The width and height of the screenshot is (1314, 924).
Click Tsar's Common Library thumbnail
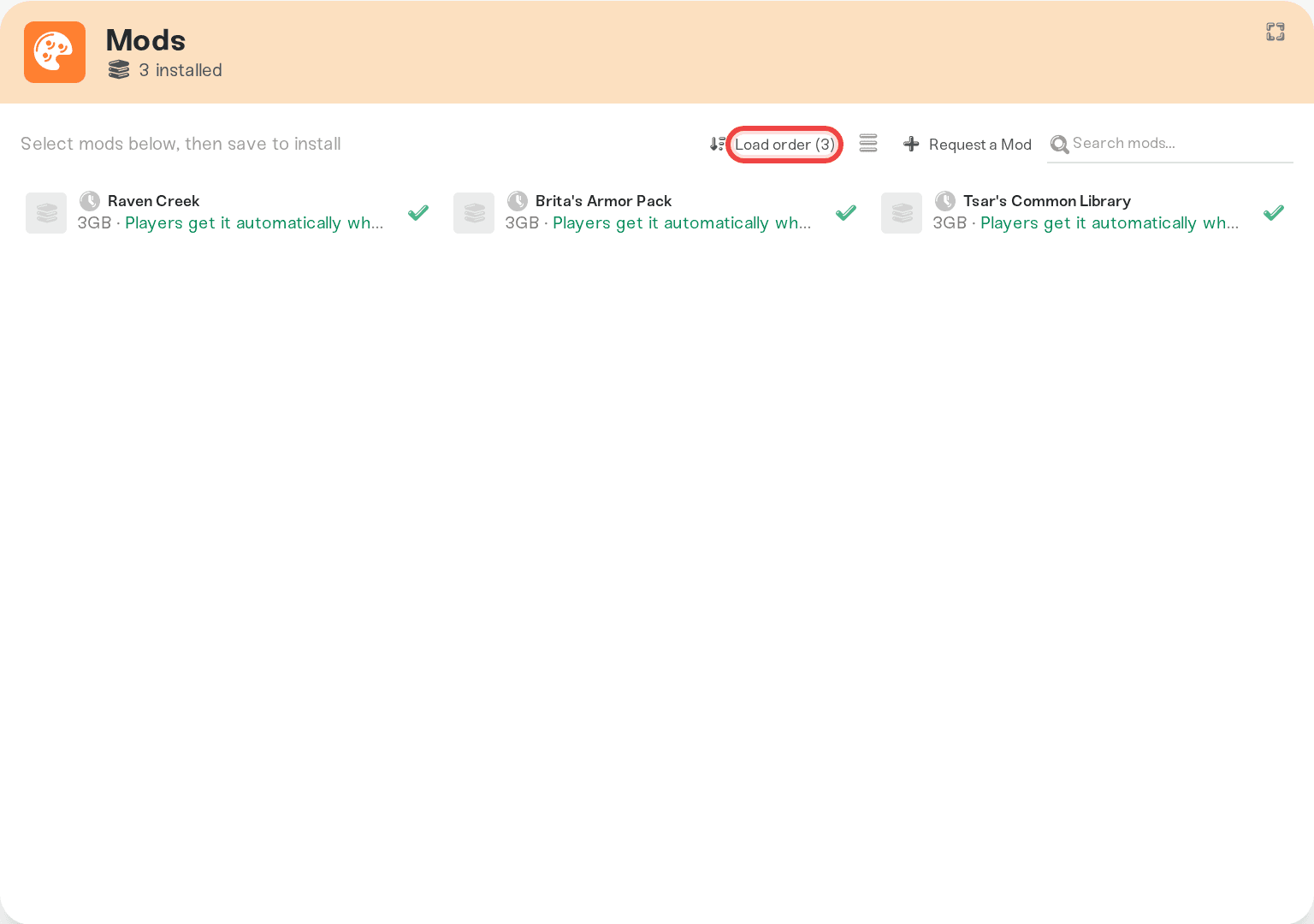pos(902,213)
